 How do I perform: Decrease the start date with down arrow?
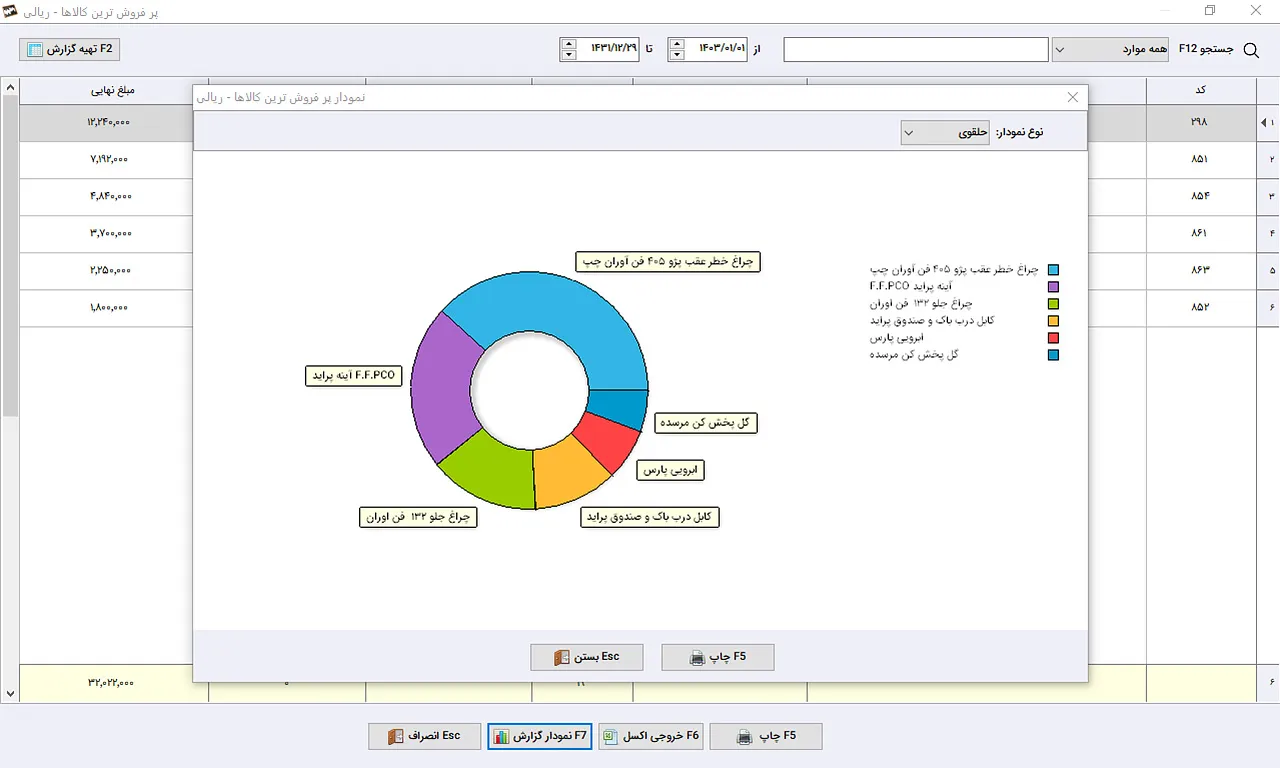[677, 55]
